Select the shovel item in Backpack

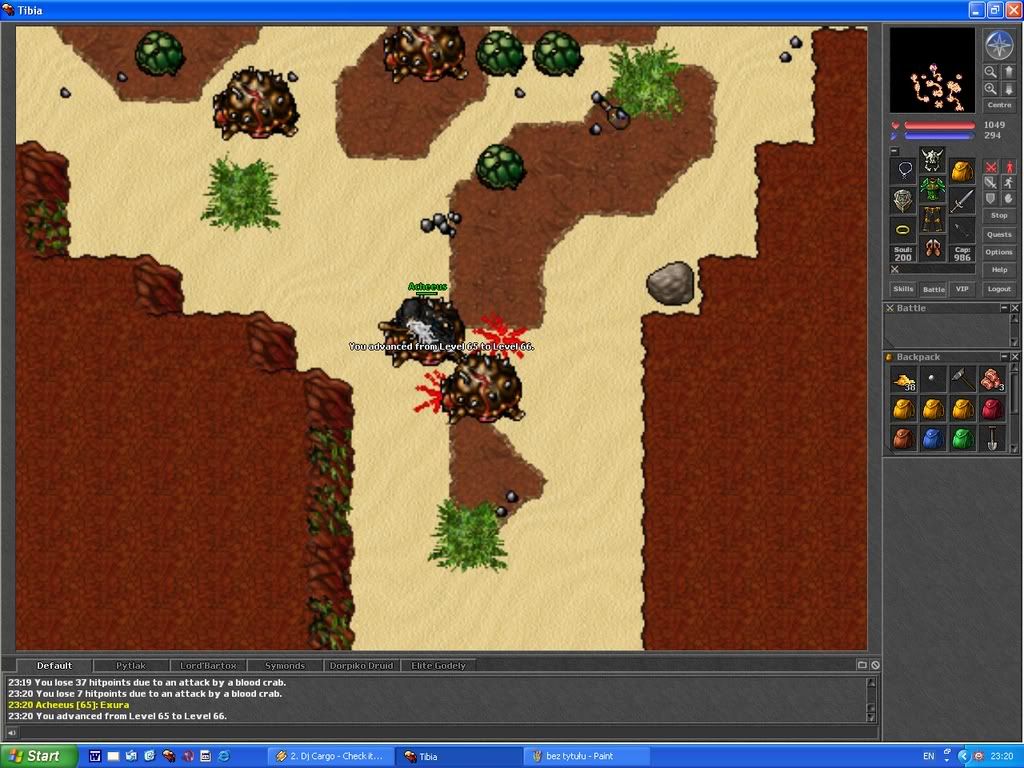point(992,439)
